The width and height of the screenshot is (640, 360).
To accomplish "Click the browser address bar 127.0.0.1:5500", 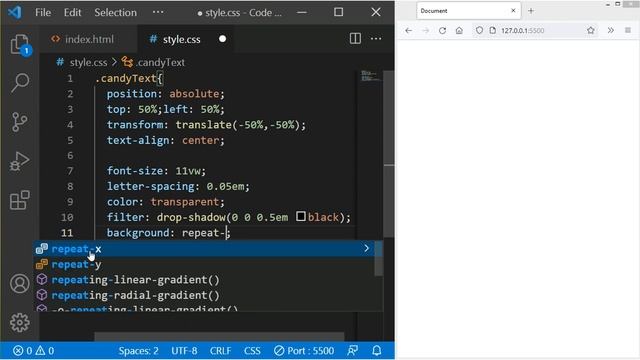I will point(535,31).
